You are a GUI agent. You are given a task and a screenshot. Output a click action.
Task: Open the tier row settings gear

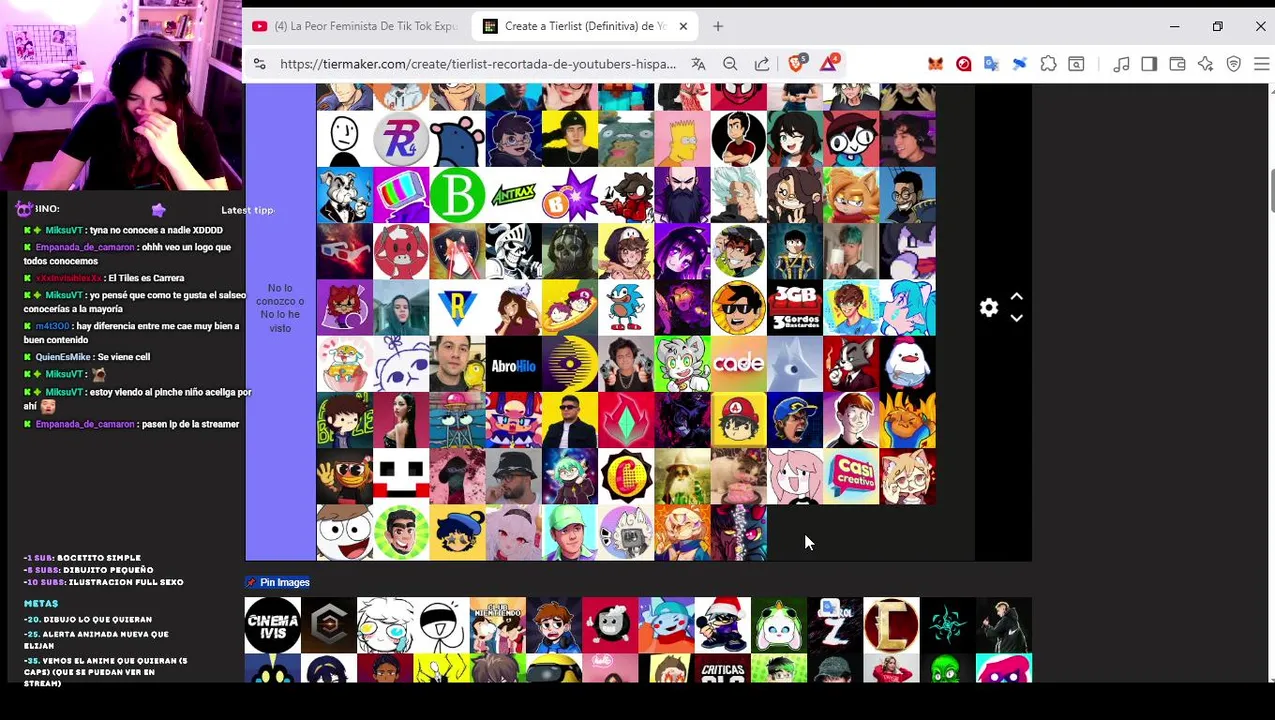989,308
